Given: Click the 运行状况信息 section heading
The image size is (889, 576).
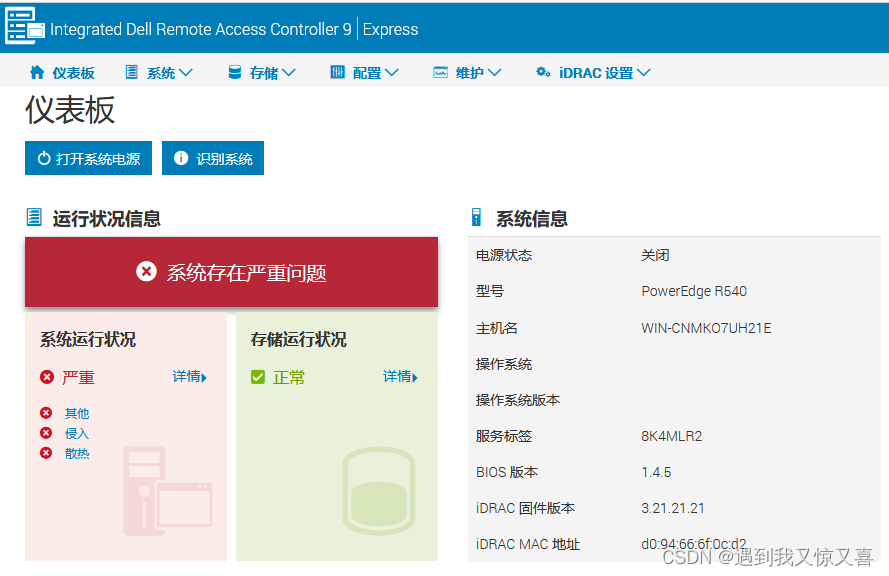Looking at the screenshot, I should pyautogui.click(x=107, y=218).
